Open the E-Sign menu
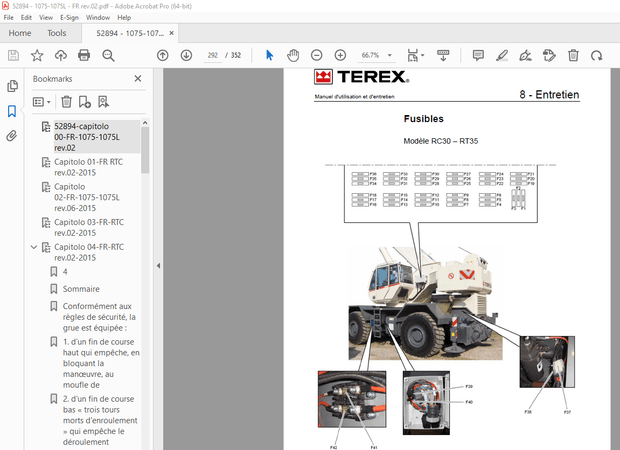The height and width of the screenshot is (450, 620). [69, 17]
